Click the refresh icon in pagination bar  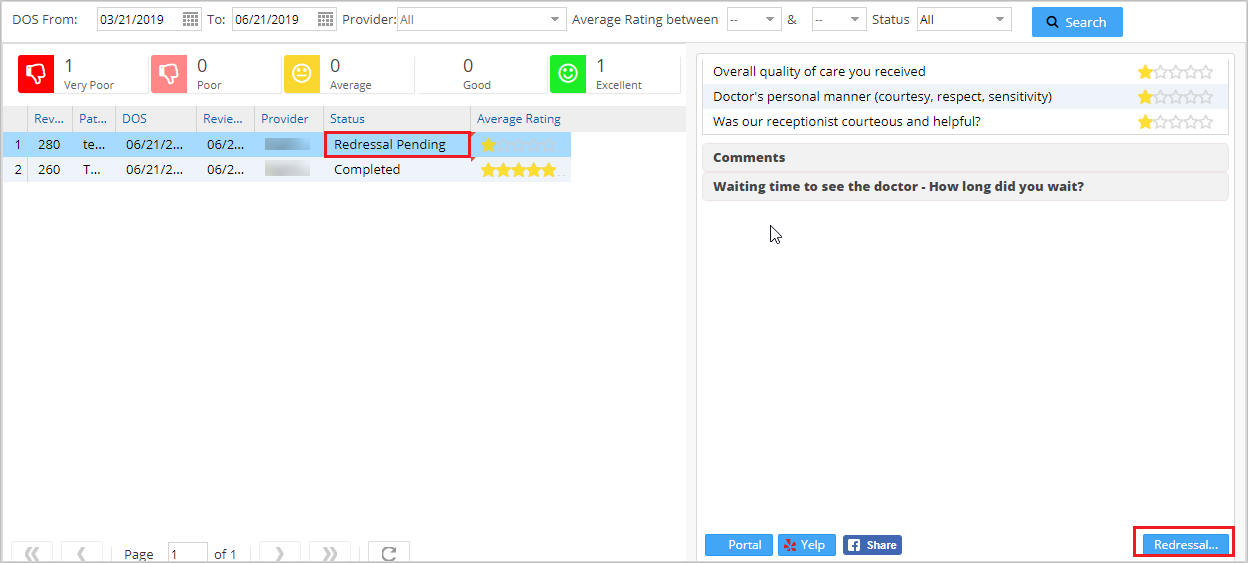tap(388, 553)
